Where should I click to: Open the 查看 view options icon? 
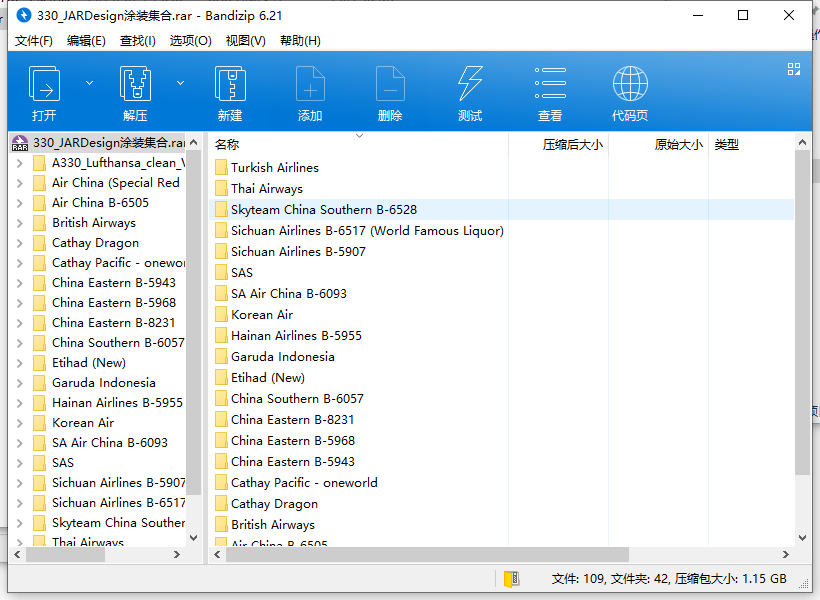(550, 83)
